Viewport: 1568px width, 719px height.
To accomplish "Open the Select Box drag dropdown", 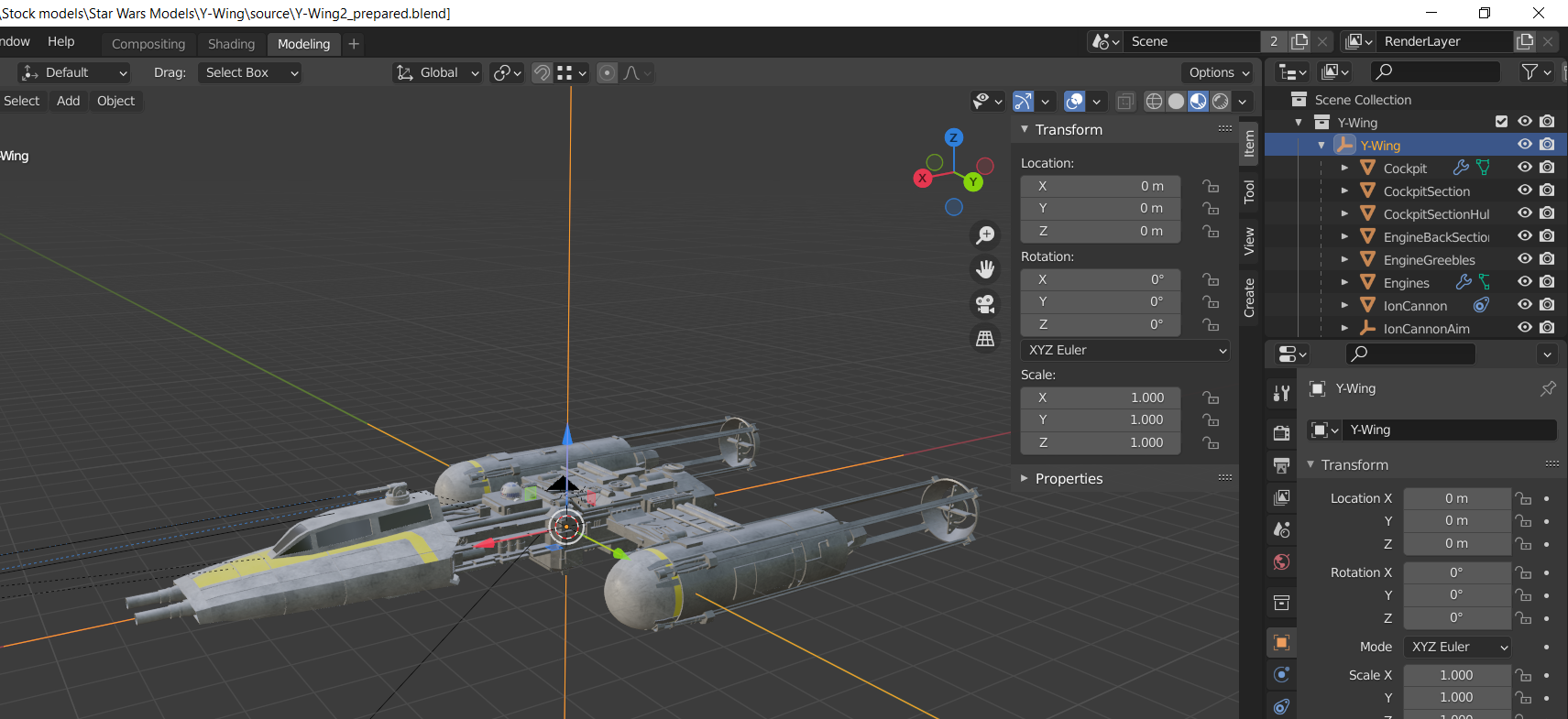I will [250, 72].
